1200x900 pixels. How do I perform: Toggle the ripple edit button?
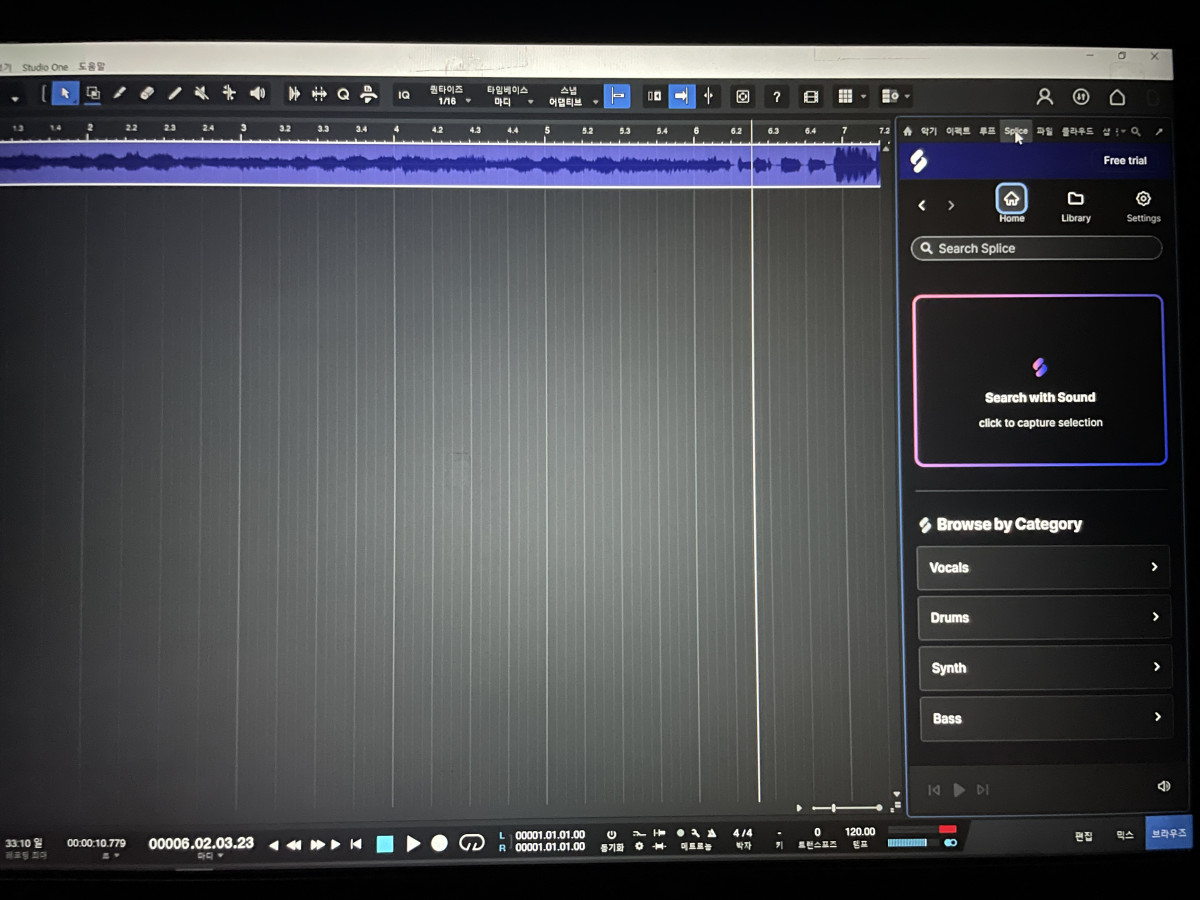tap(654, 96)
